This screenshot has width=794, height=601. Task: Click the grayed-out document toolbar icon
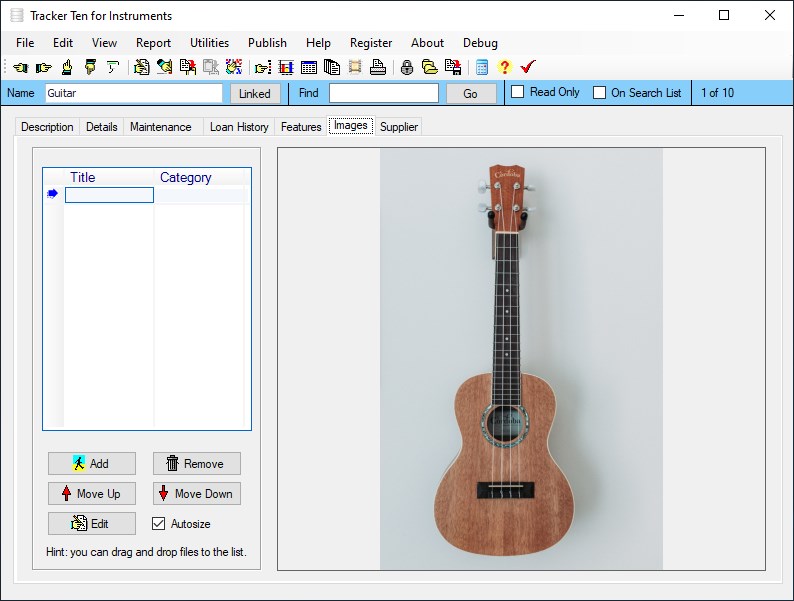[x=211, y=67]
